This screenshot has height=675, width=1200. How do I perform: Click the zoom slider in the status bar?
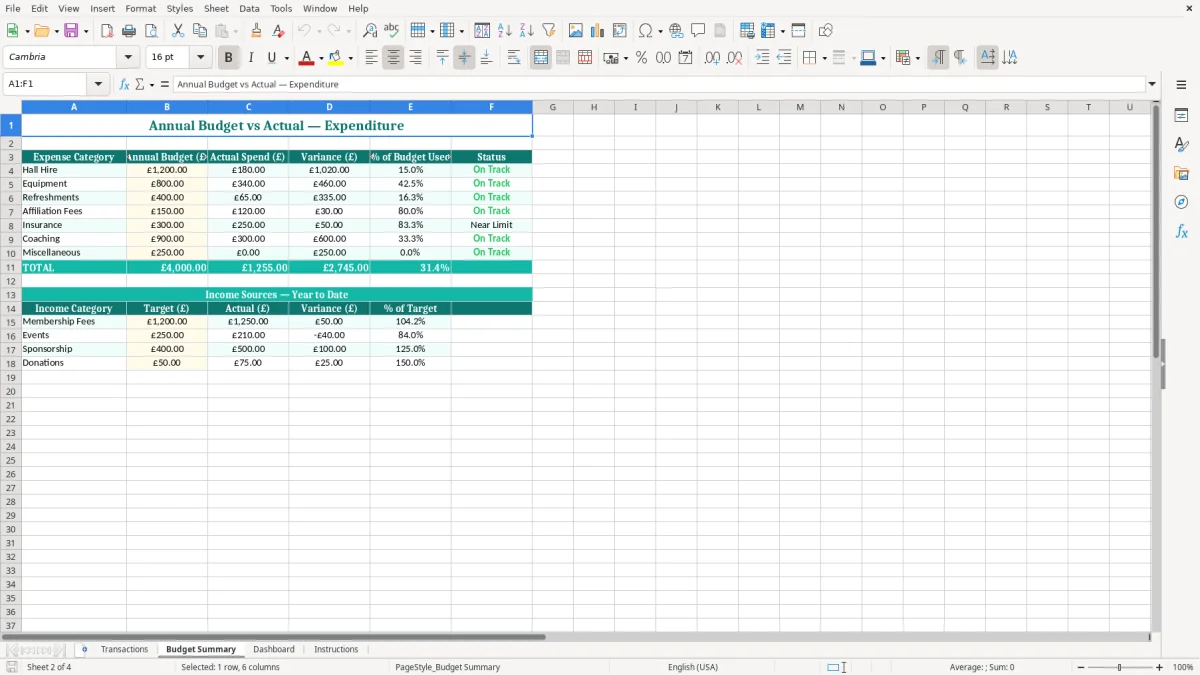pyautogui.click(x=1120, y=667)
